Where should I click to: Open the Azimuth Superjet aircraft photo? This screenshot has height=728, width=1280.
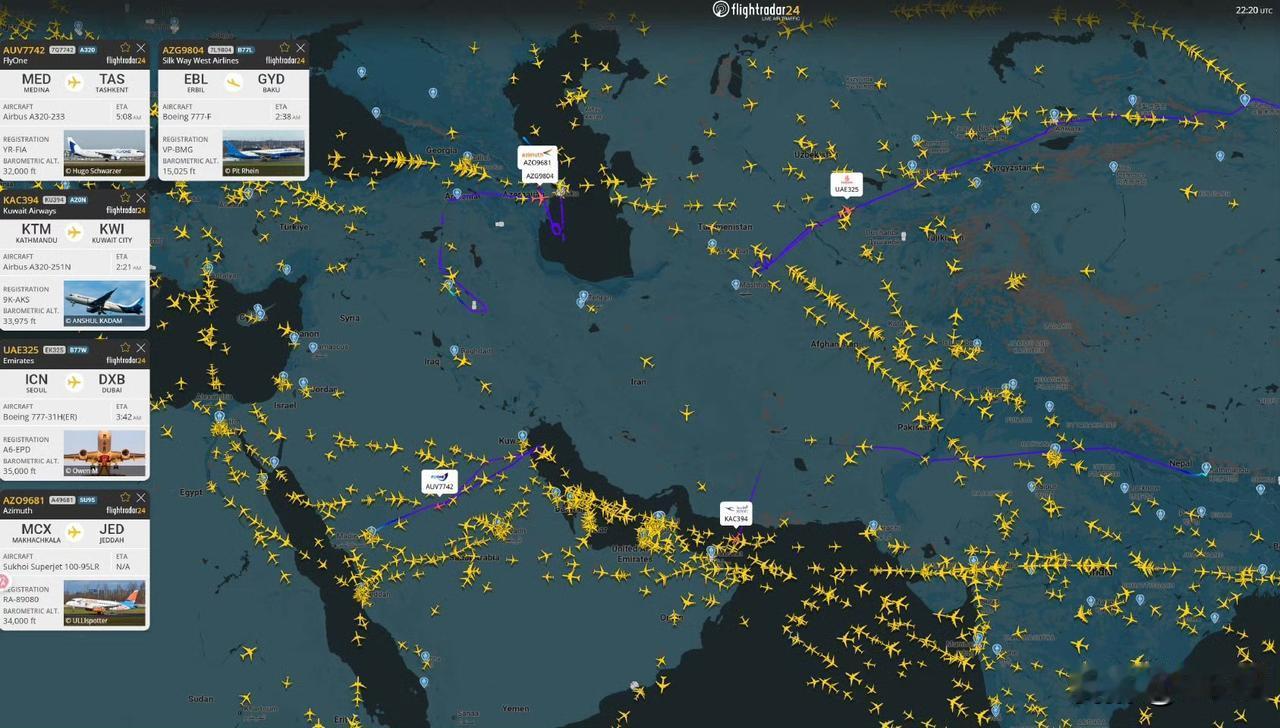pos(104,603)
